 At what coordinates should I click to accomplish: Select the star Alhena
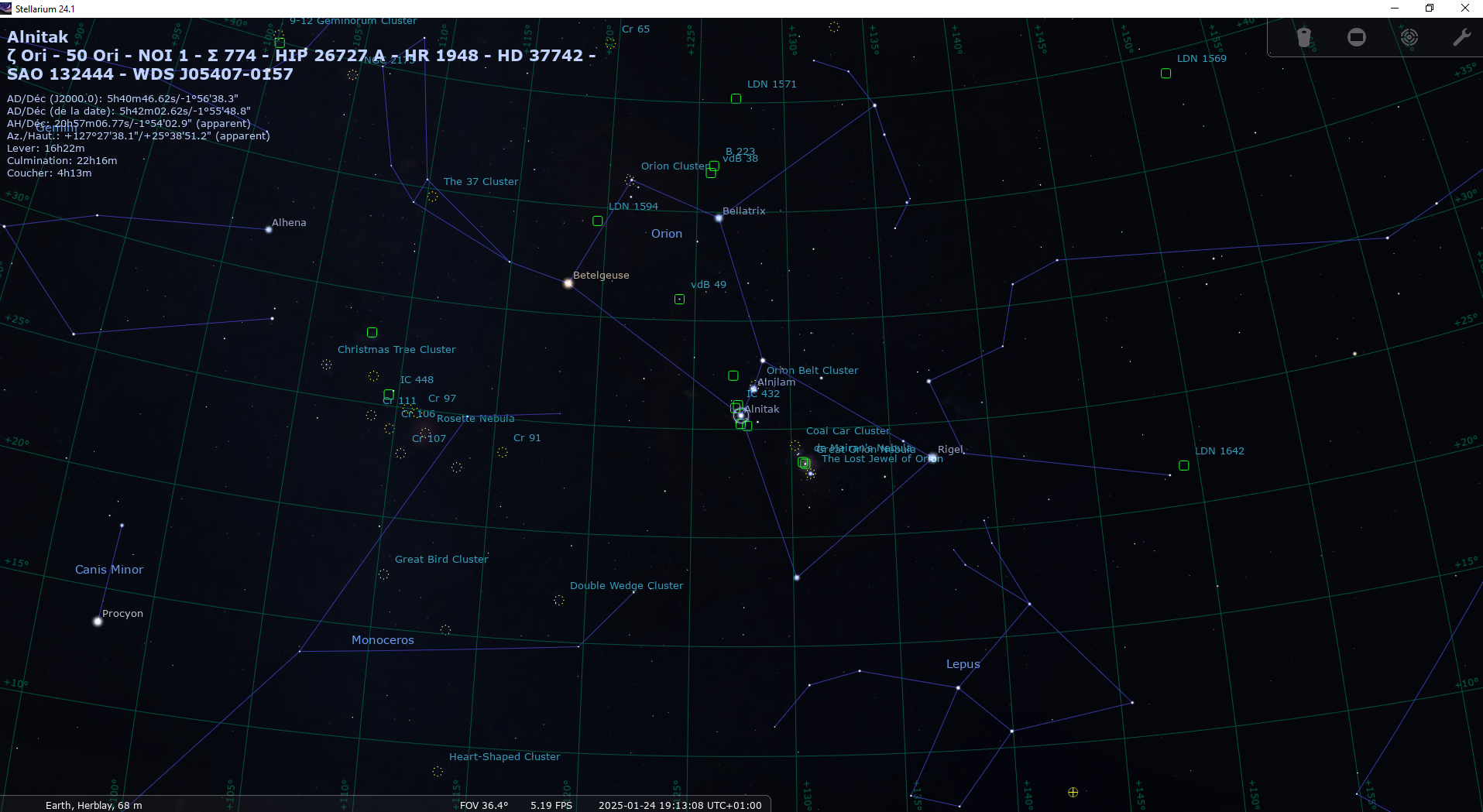click(269, 229)
